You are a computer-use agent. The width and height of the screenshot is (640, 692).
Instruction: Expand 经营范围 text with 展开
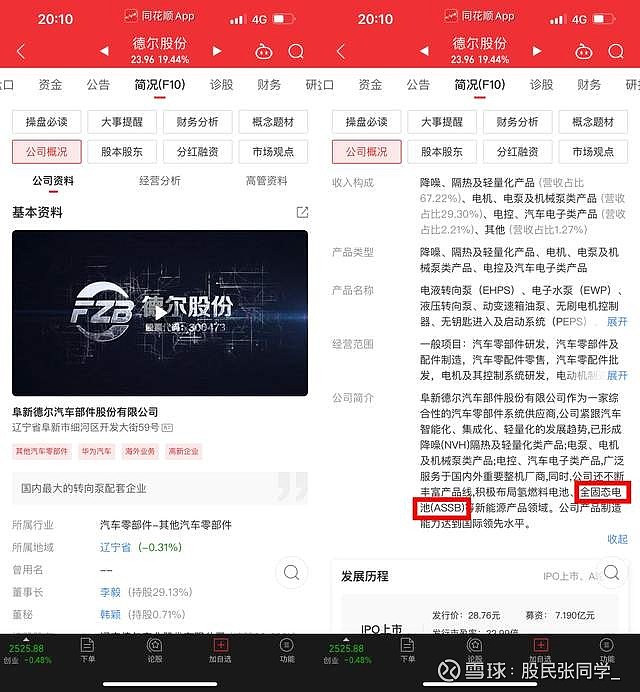click(617, 376)
